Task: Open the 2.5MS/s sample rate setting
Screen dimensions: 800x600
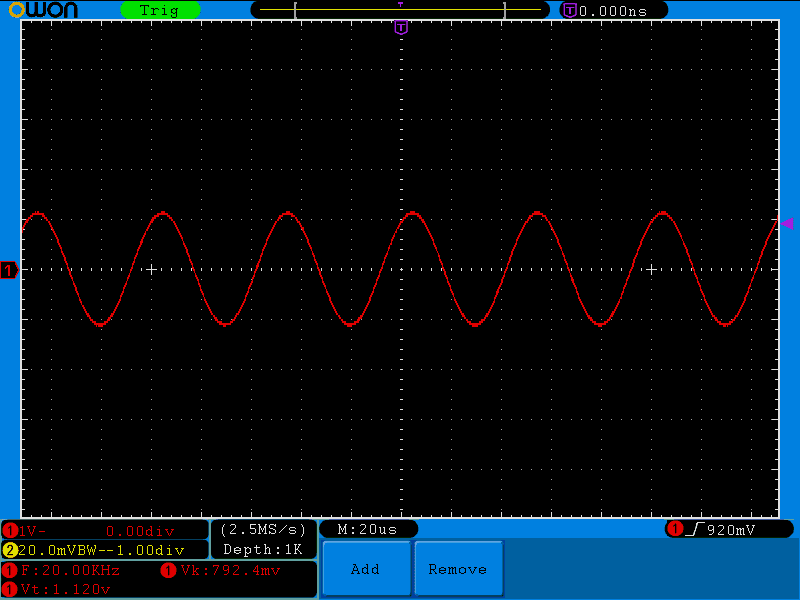Action: point(263,529)
